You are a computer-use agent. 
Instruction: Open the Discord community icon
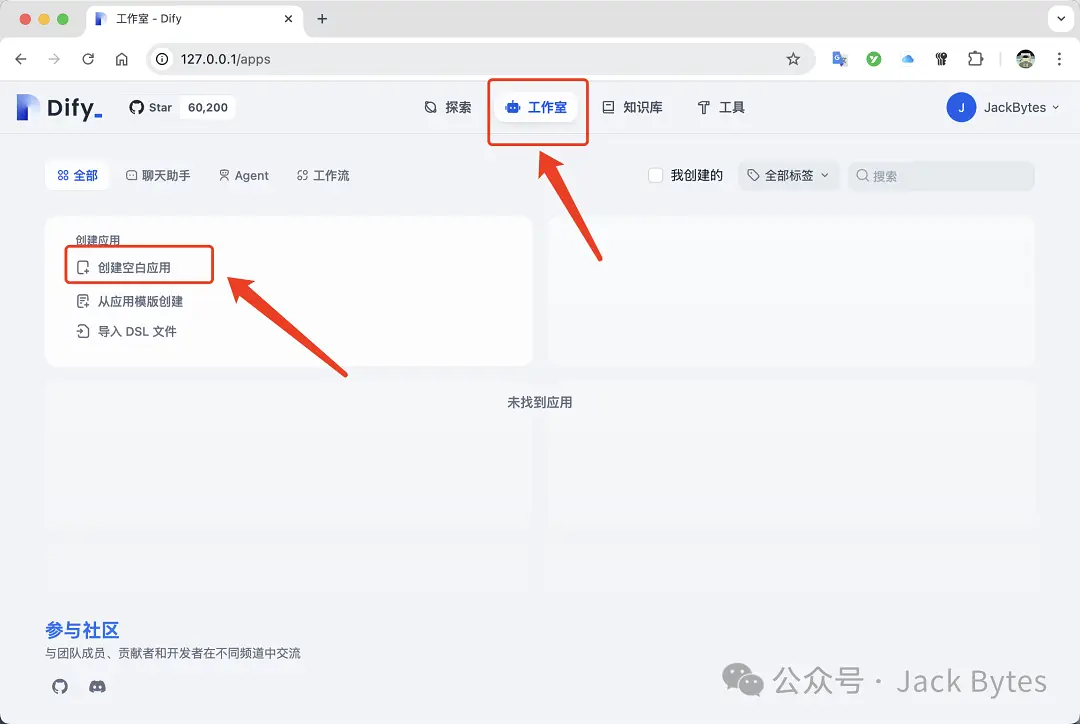(x=95, y=686)
